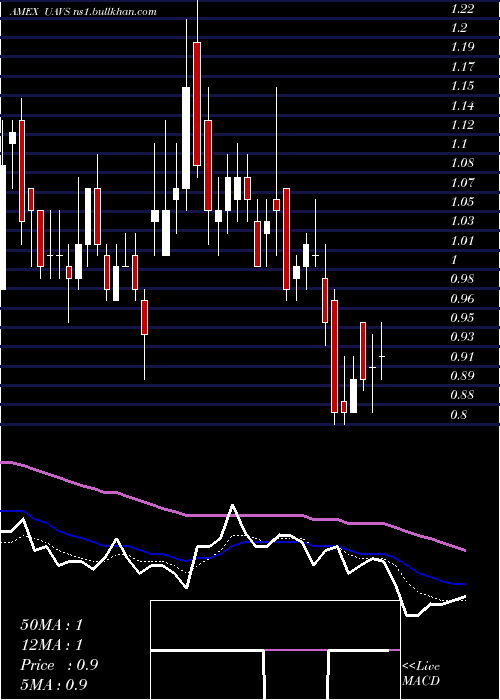Click the 1.15 price axis label
Viewport: 500px width, 700px height.
(463, 86)
